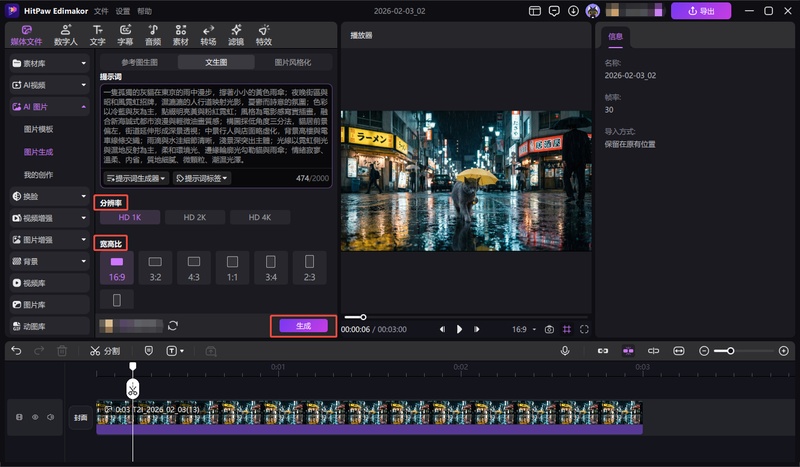Enter fullscreen preview in the player
Viewport: 800px width, 467px height.
click(584, 329)
